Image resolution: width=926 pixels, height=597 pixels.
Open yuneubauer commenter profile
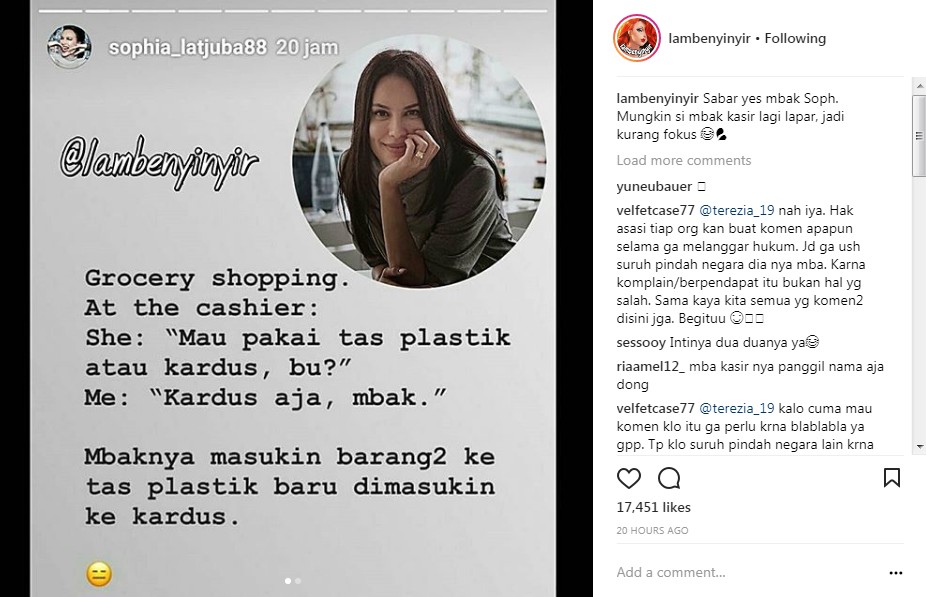(654, 187)
